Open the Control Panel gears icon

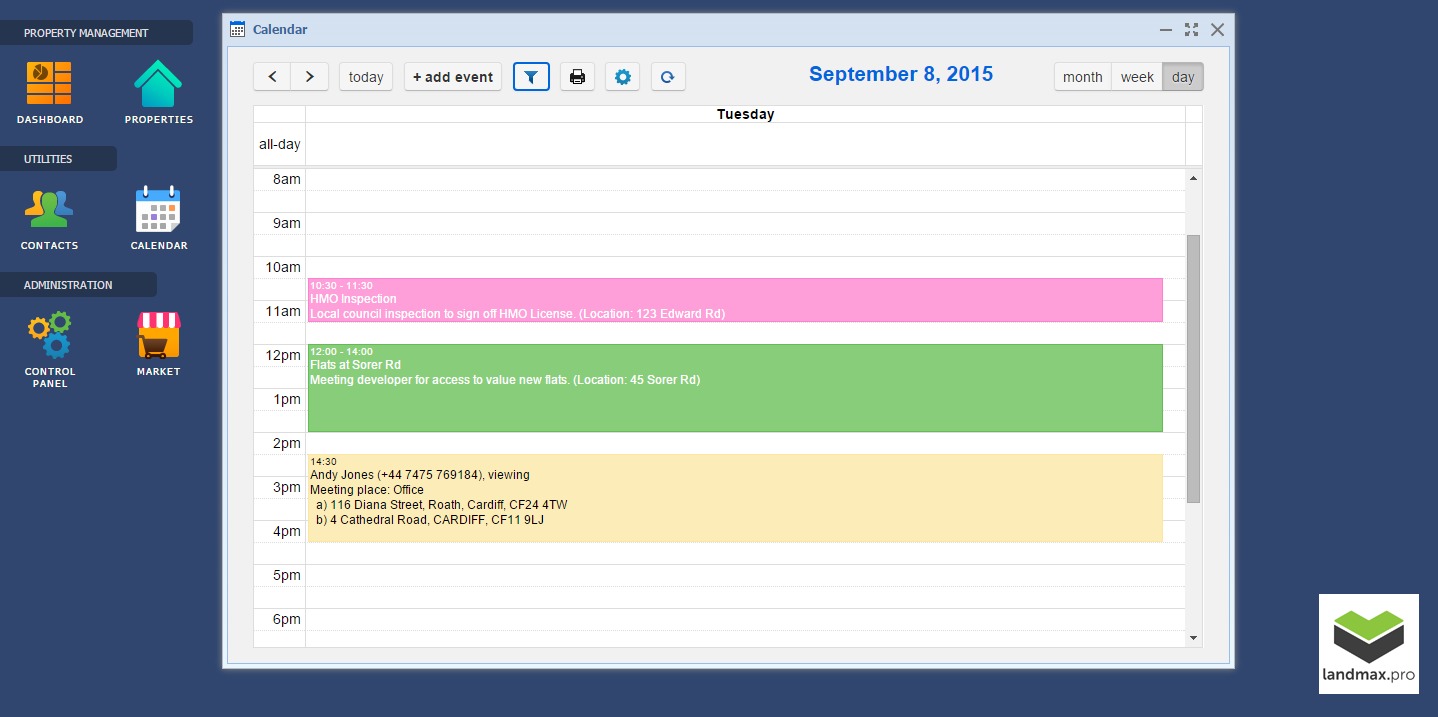tap(49, 336)
